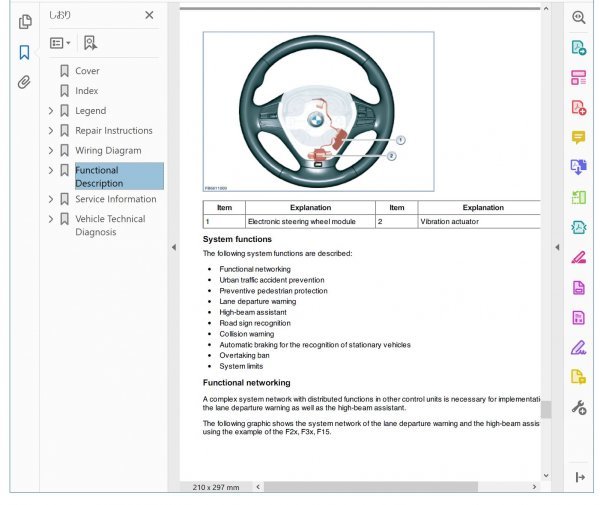Open the Export PDF tool icon
Screen dimensions: 600x505
point(579,47)
